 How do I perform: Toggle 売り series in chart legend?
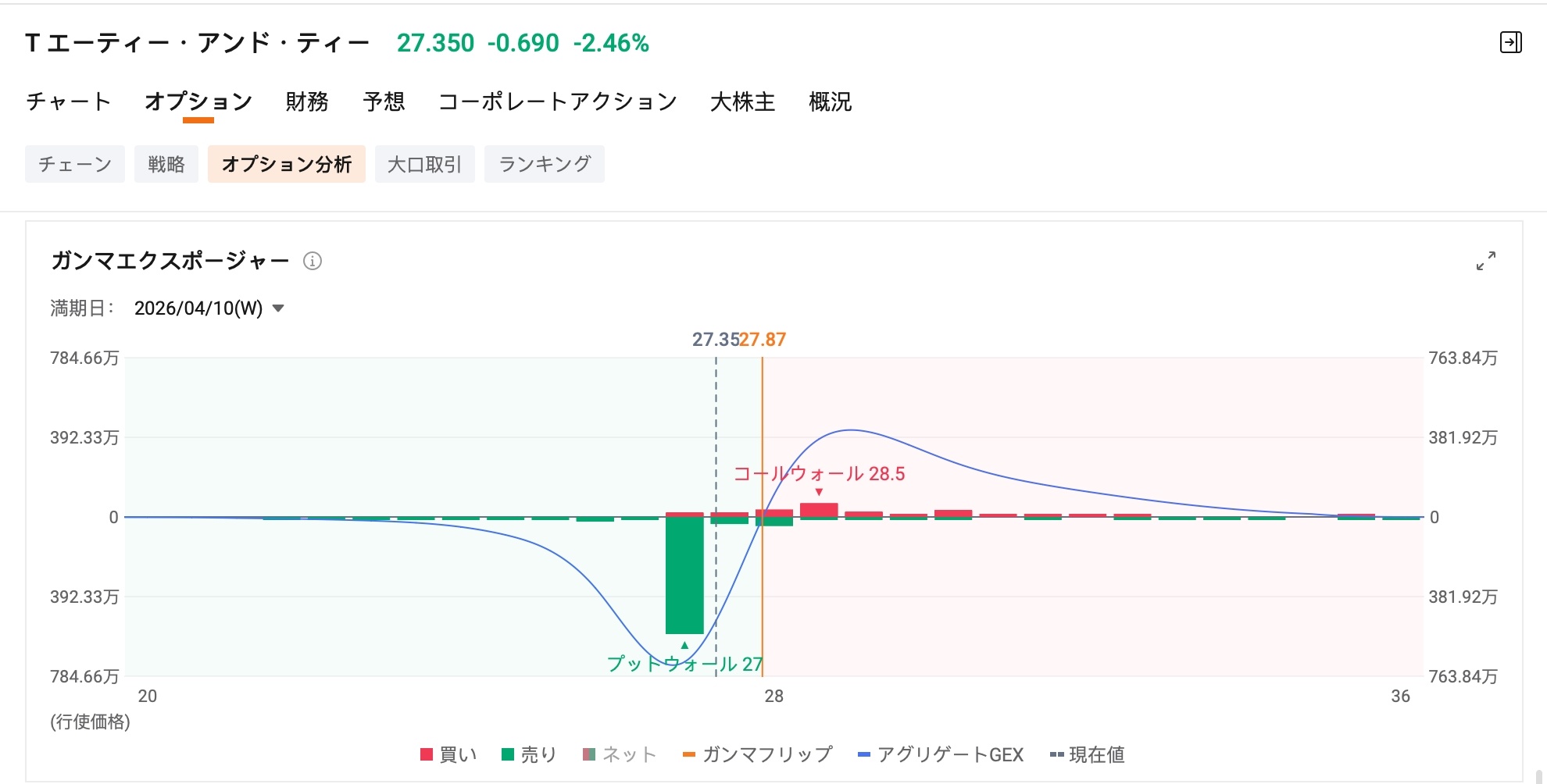(x=529, y=754)
